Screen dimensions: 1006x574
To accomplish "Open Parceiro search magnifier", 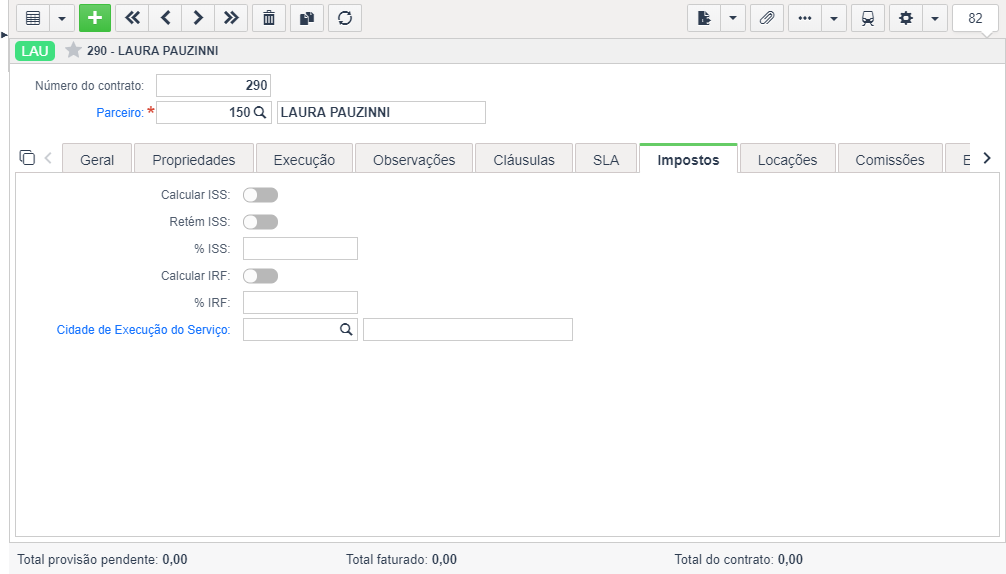I will pyautogui.click(x=260, y=112).
